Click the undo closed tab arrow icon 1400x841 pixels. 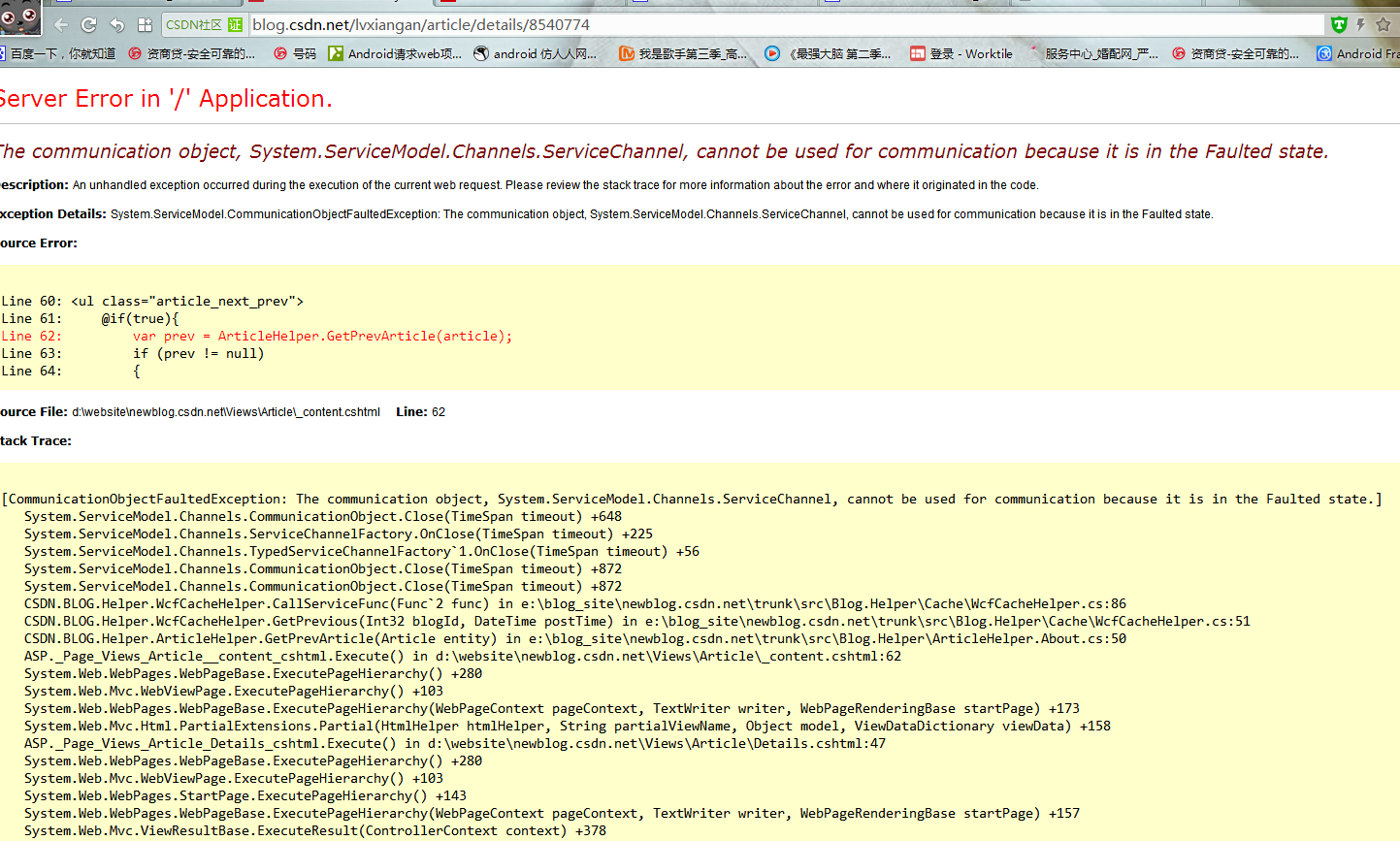pyautogui.click(x=117, y=24)
